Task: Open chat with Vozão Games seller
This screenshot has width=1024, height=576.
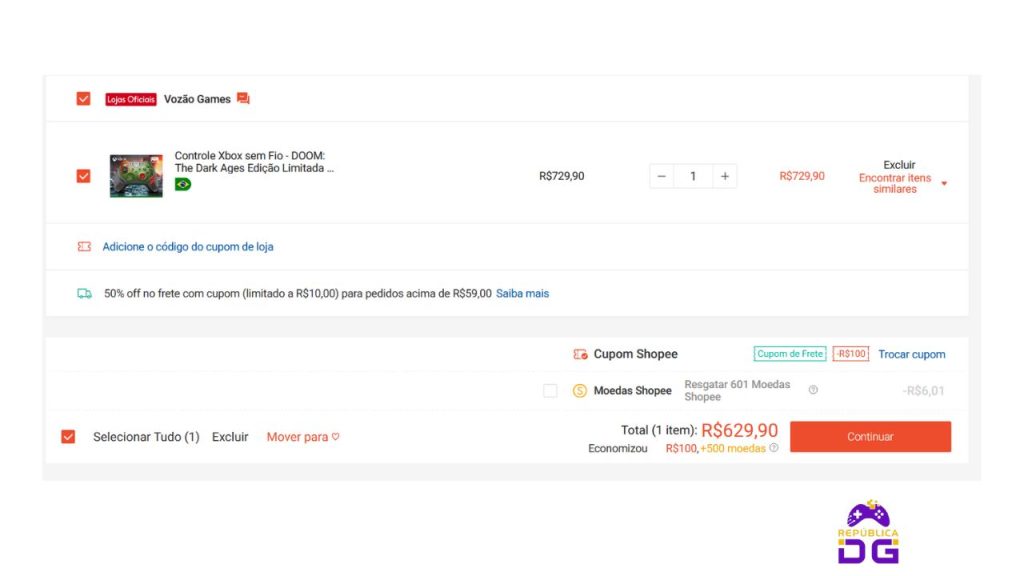Action: point(243,99)
